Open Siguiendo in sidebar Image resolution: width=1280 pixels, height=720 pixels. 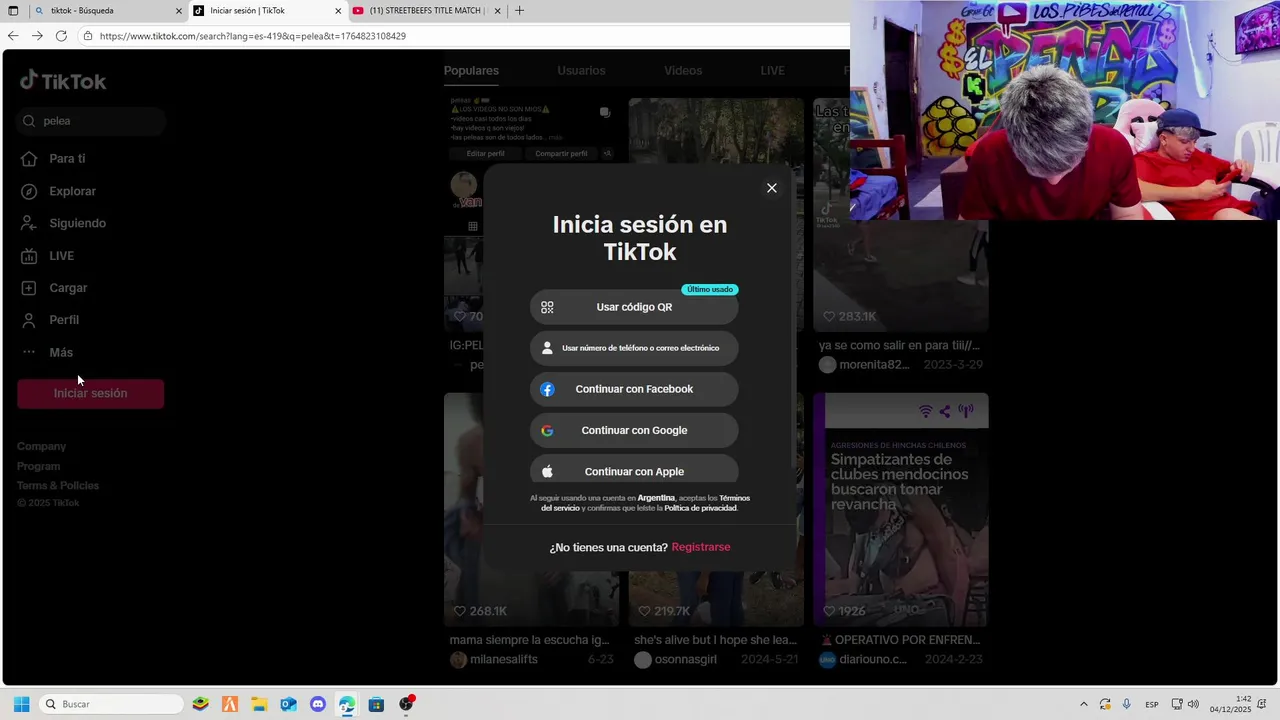[x=77, y=223]
